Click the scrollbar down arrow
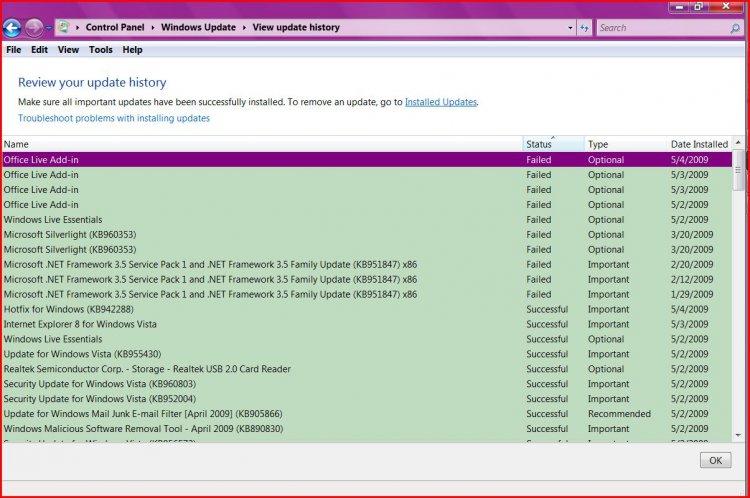Viewport: 750px width, 498px height. coord(738,435)
